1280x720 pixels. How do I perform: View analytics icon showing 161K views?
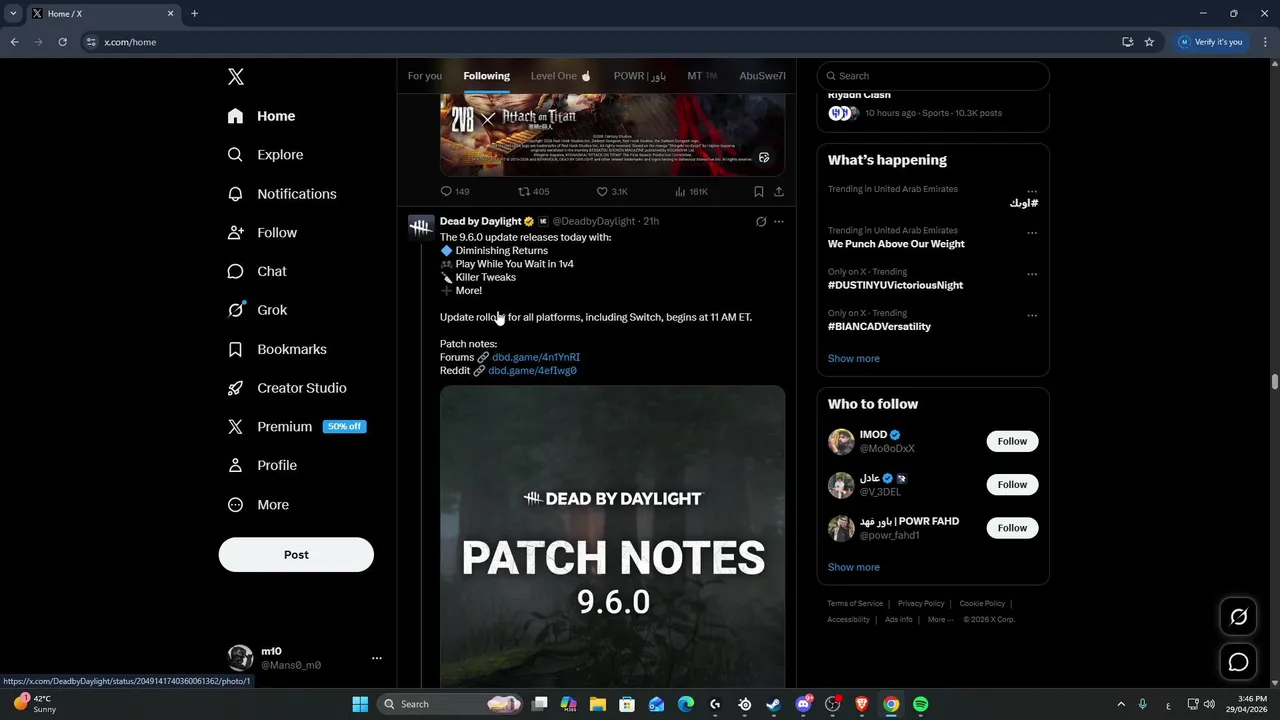691,191
